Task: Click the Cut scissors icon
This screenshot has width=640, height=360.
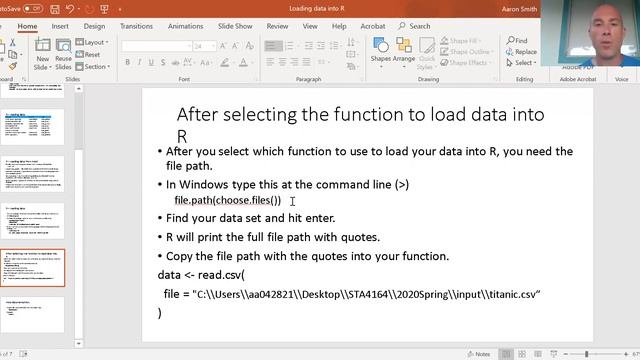Action: click(13, 42)
